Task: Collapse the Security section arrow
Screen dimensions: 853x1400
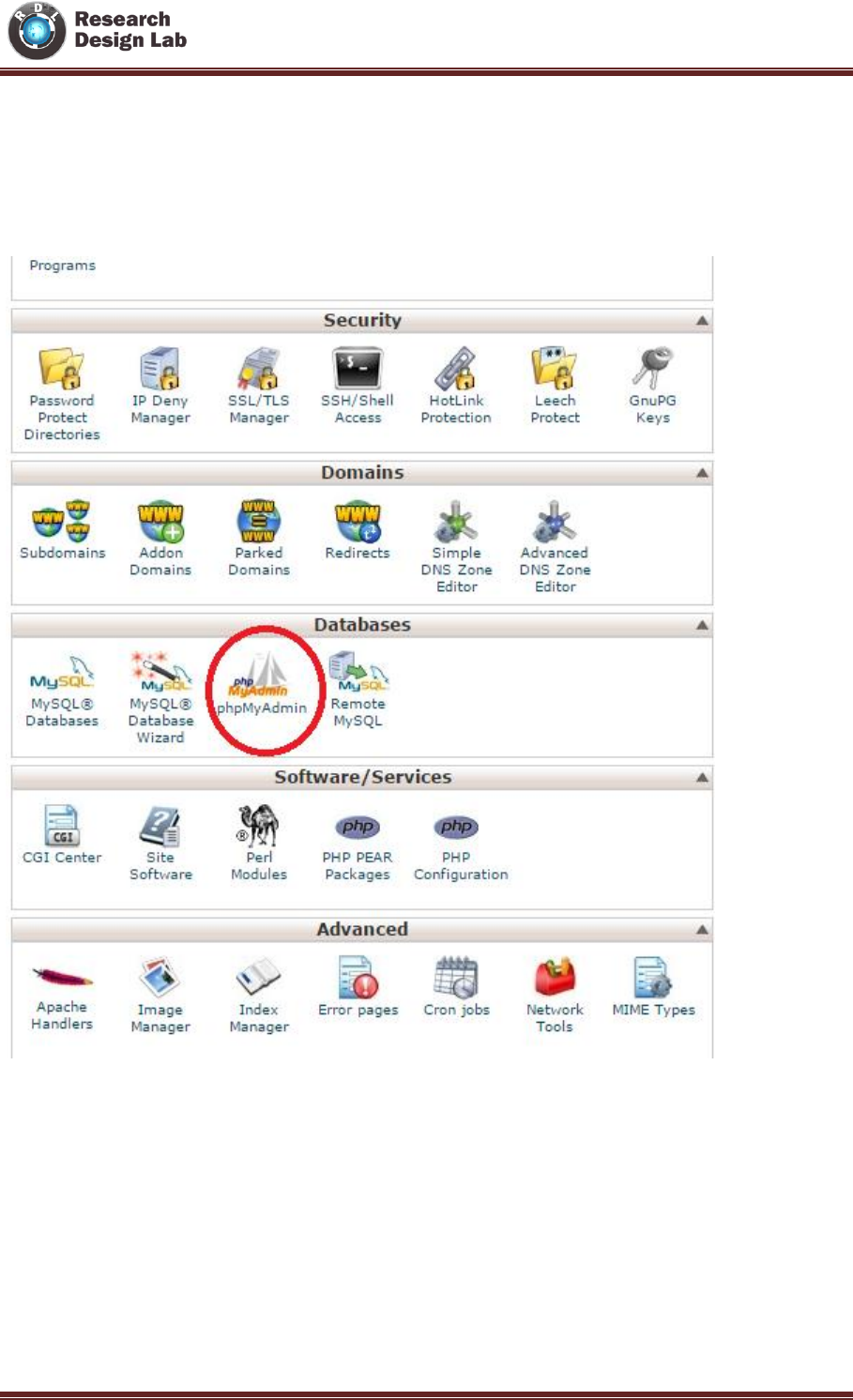Action: (702, 321)
